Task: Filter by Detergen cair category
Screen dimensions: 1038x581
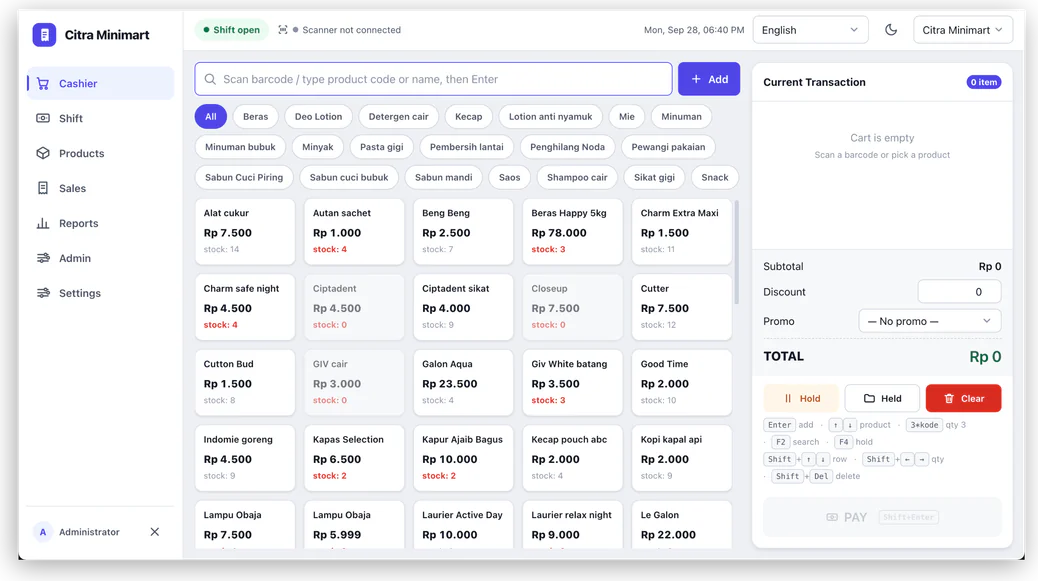Action: [399, 116]
